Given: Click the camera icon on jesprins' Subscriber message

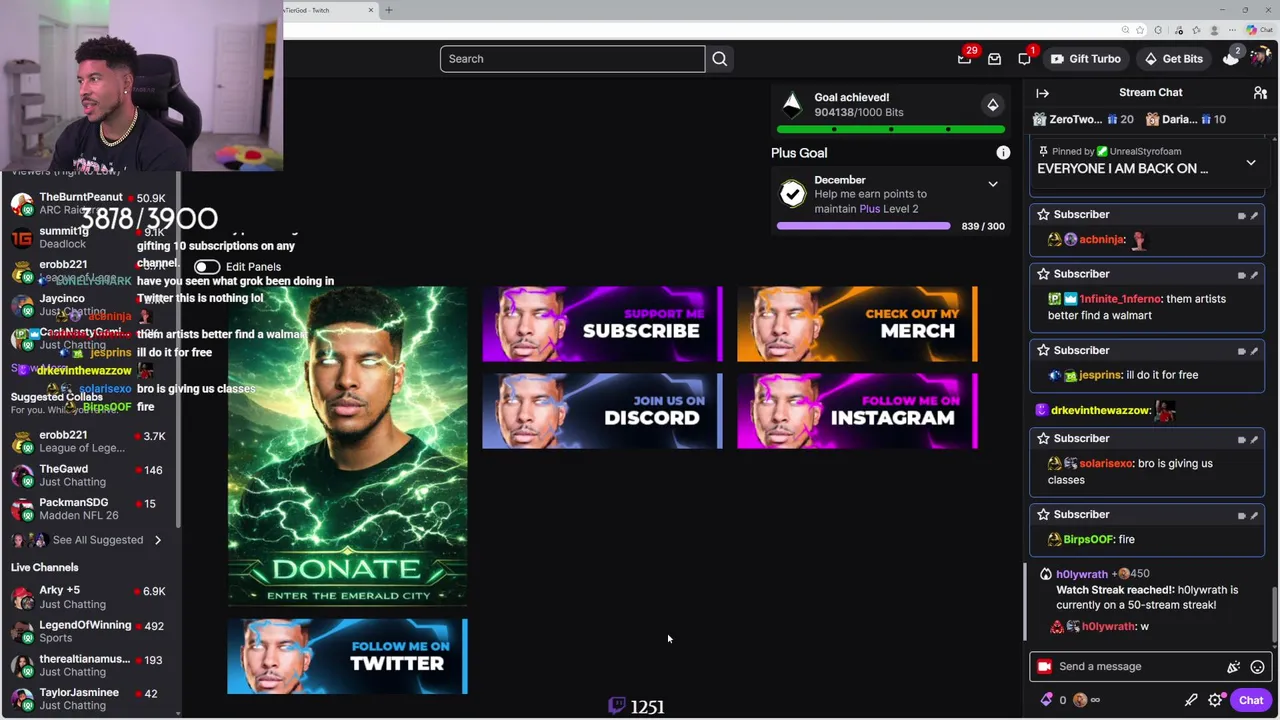Looking at the screenshot, I should (1242, 351).
